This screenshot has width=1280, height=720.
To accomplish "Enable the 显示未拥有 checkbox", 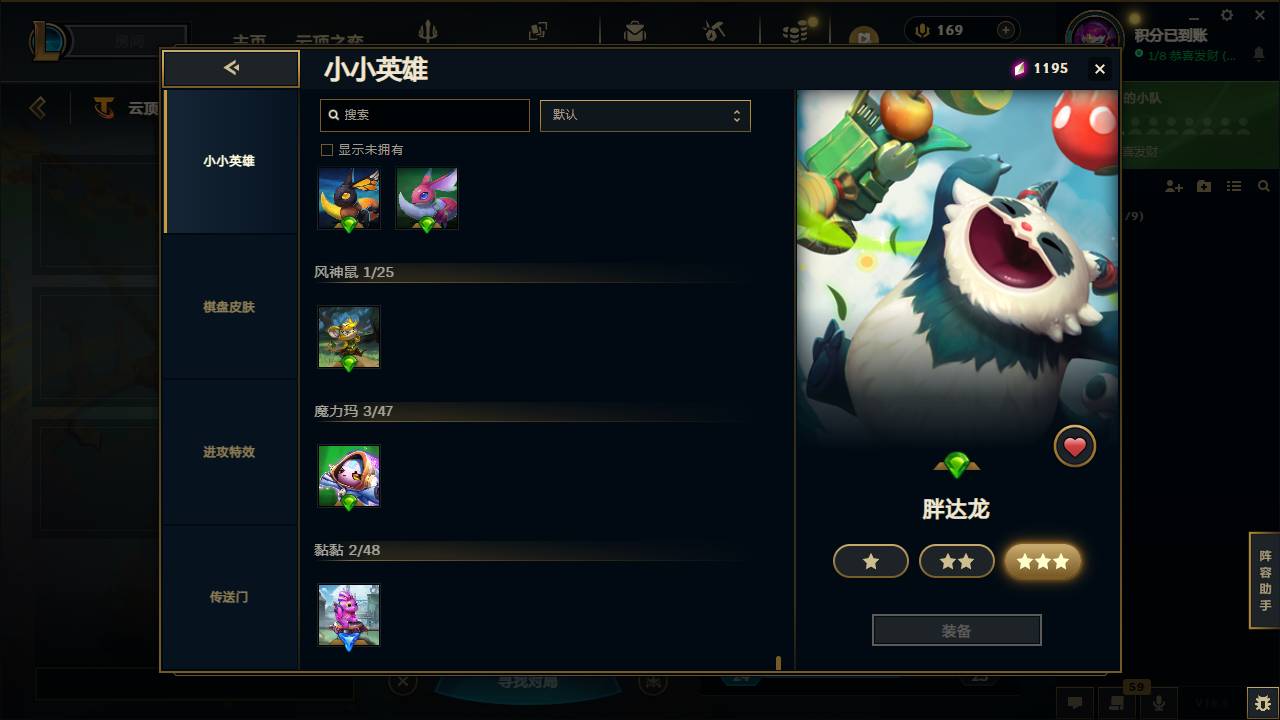I will point(326,150).
